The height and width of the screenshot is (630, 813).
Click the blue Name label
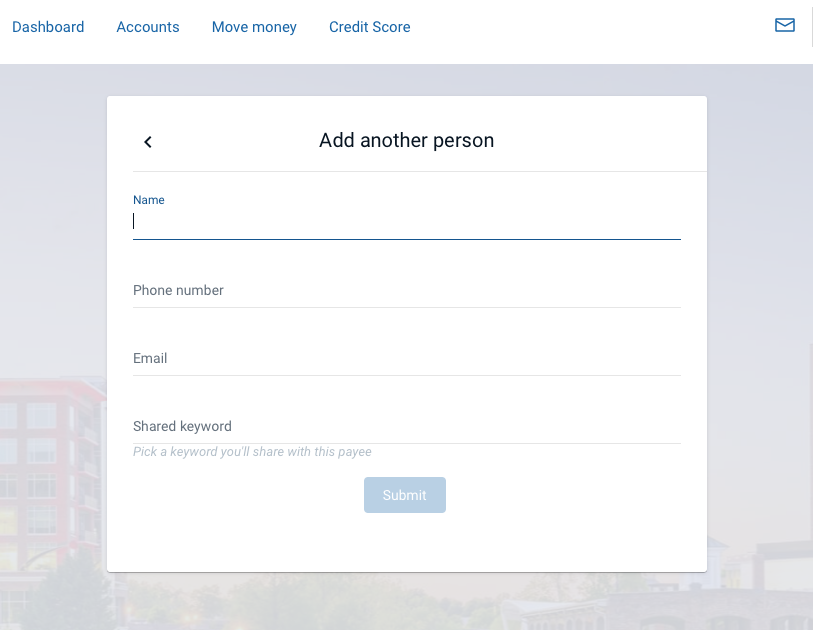pos(149,200)
